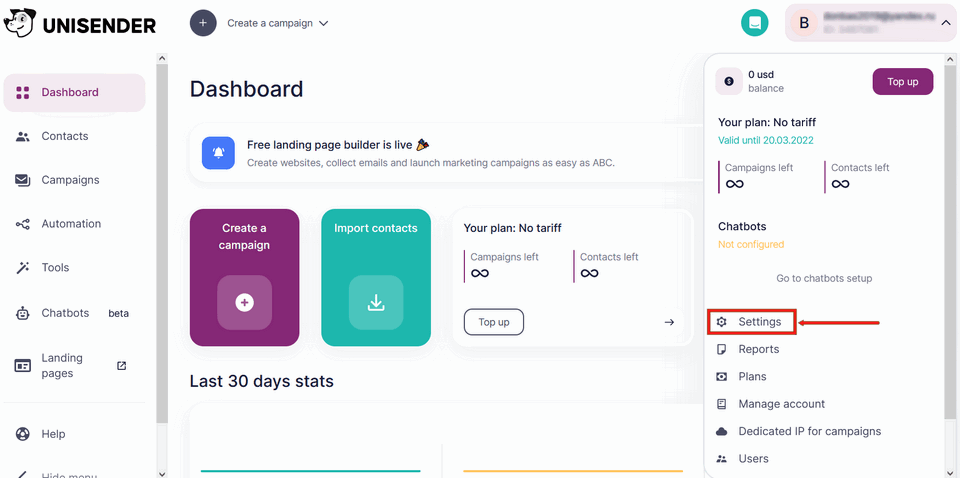
Task: Click the dollar balance icon
Action: 729,81
